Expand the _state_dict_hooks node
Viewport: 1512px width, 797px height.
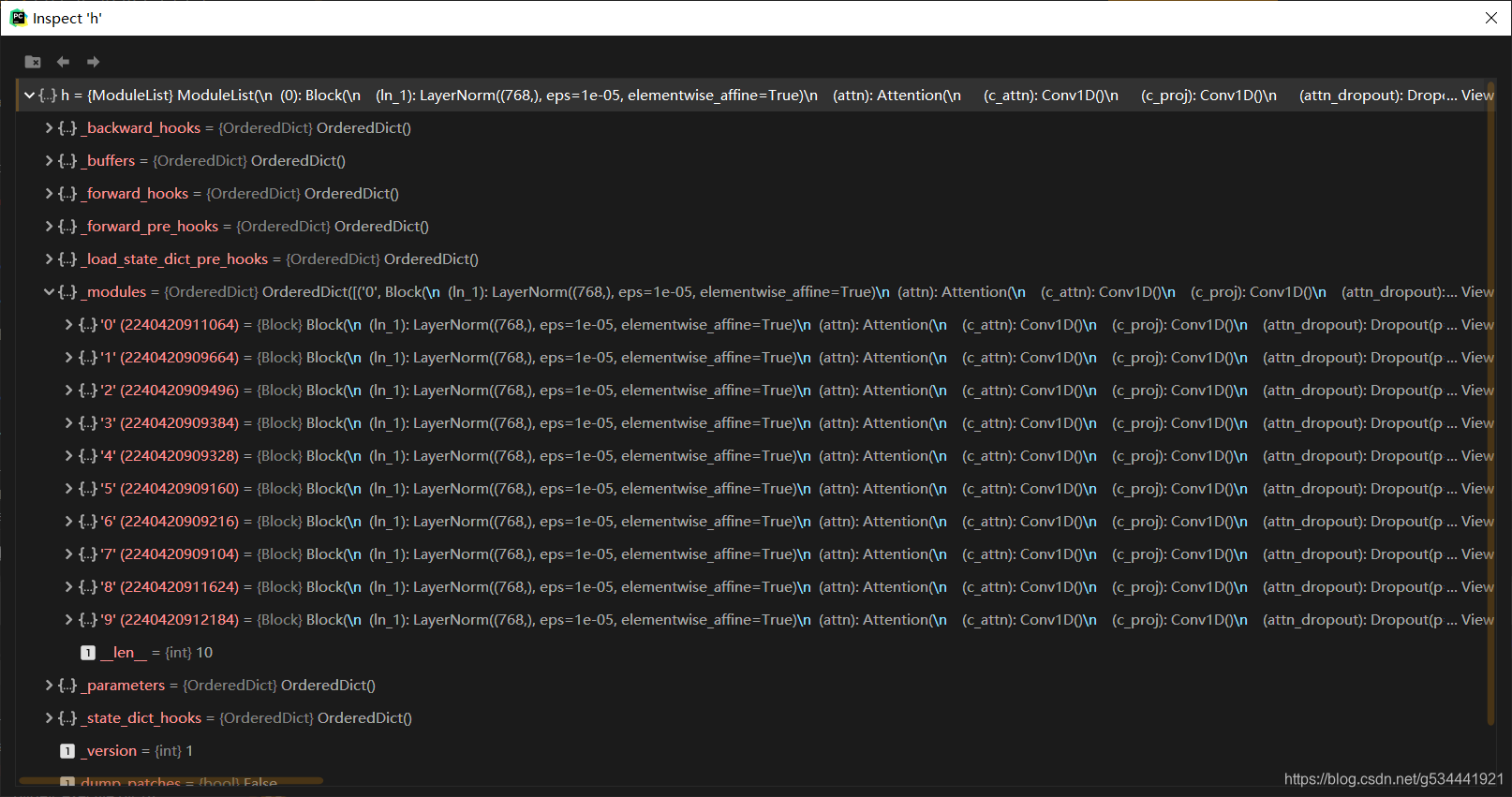coord(49,718)
